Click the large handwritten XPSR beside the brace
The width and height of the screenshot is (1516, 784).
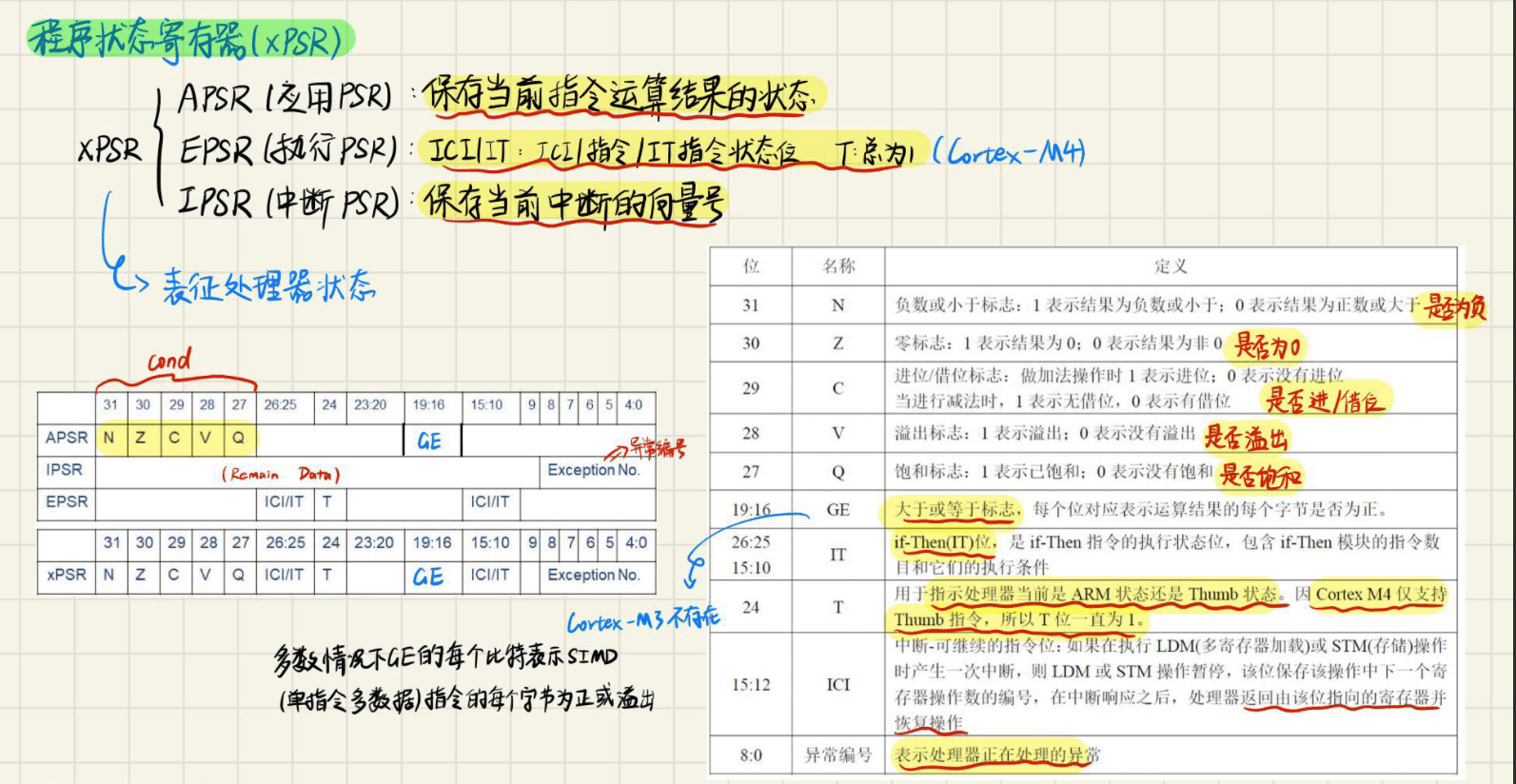click(109, 150)
